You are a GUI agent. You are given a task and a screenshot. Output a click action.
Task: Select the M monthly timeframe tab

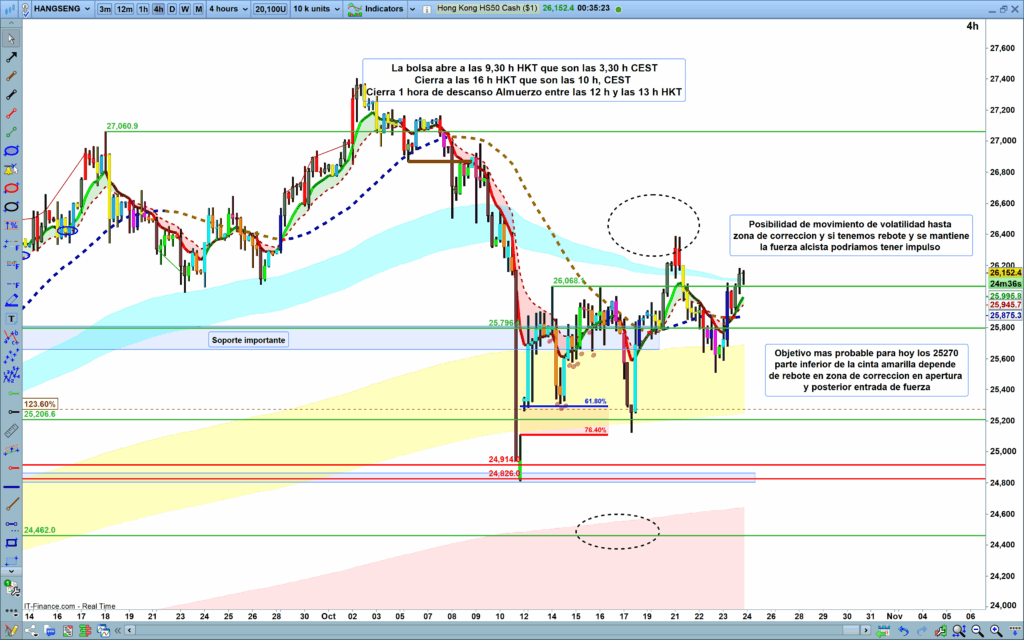pyautogui.click(x=198, y=8)
